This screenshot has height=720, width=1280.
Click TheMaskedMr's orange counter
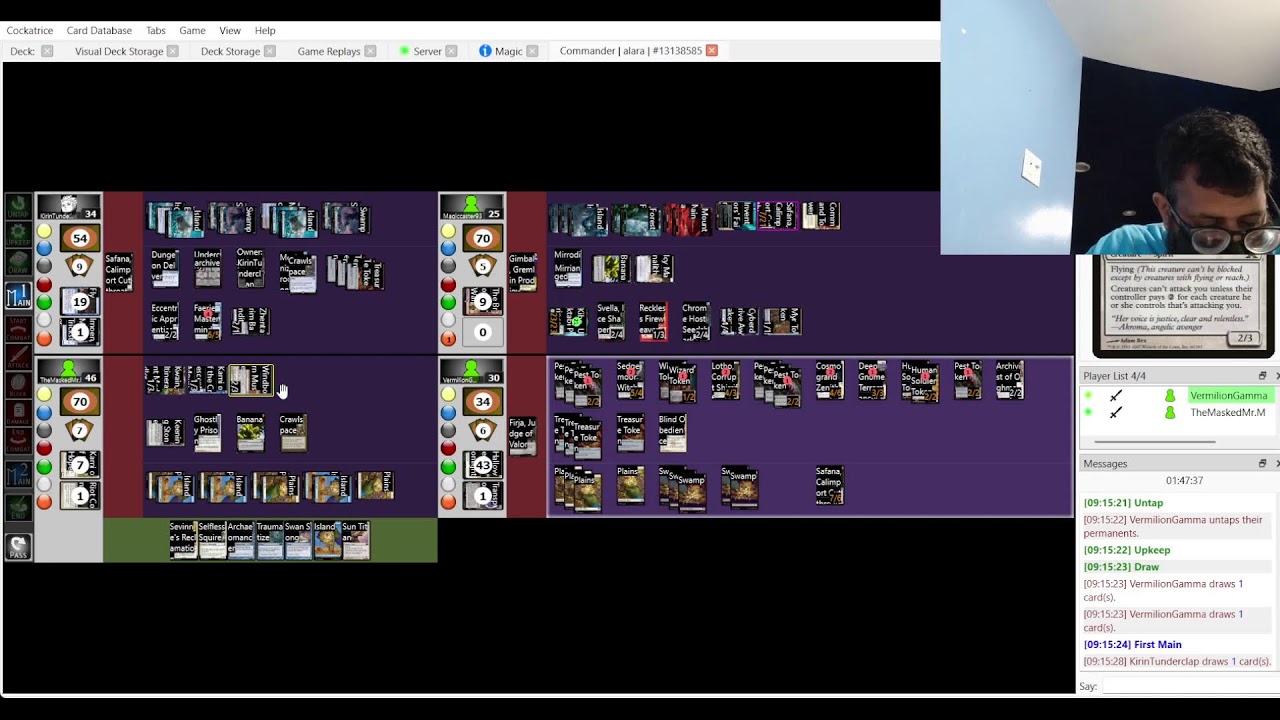[44, 502]
